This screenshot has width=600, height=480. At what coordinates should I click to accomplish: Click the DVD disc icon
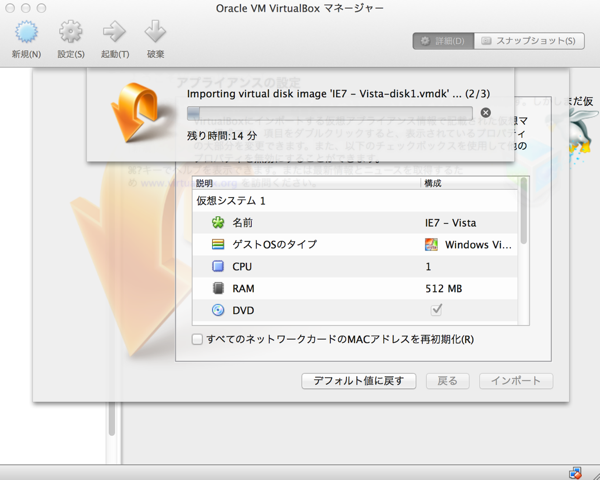pos(218,310)
